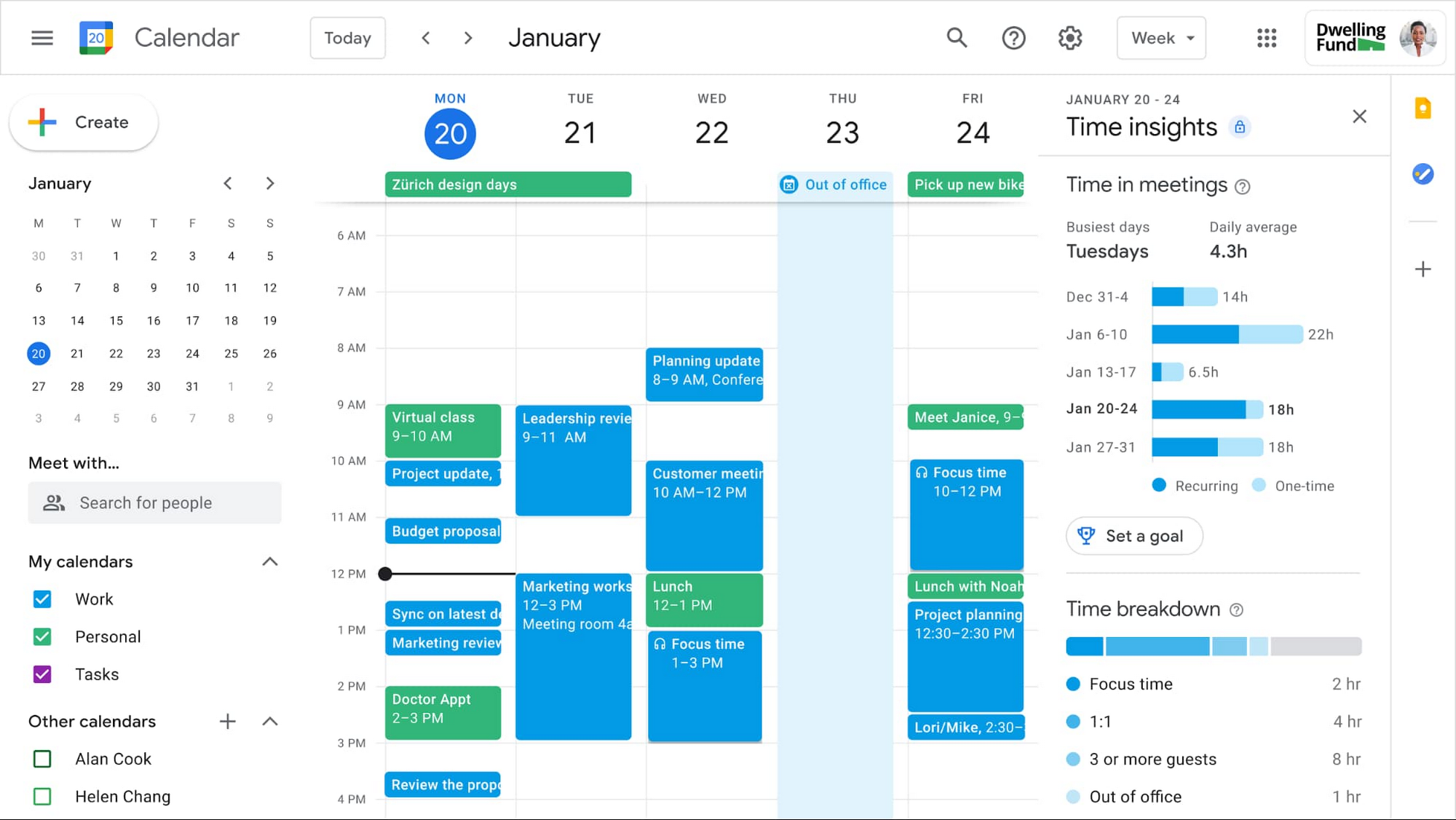Click the Search for people input field
The height and width of the screenshot is (820, 1456).
point(154,503)
